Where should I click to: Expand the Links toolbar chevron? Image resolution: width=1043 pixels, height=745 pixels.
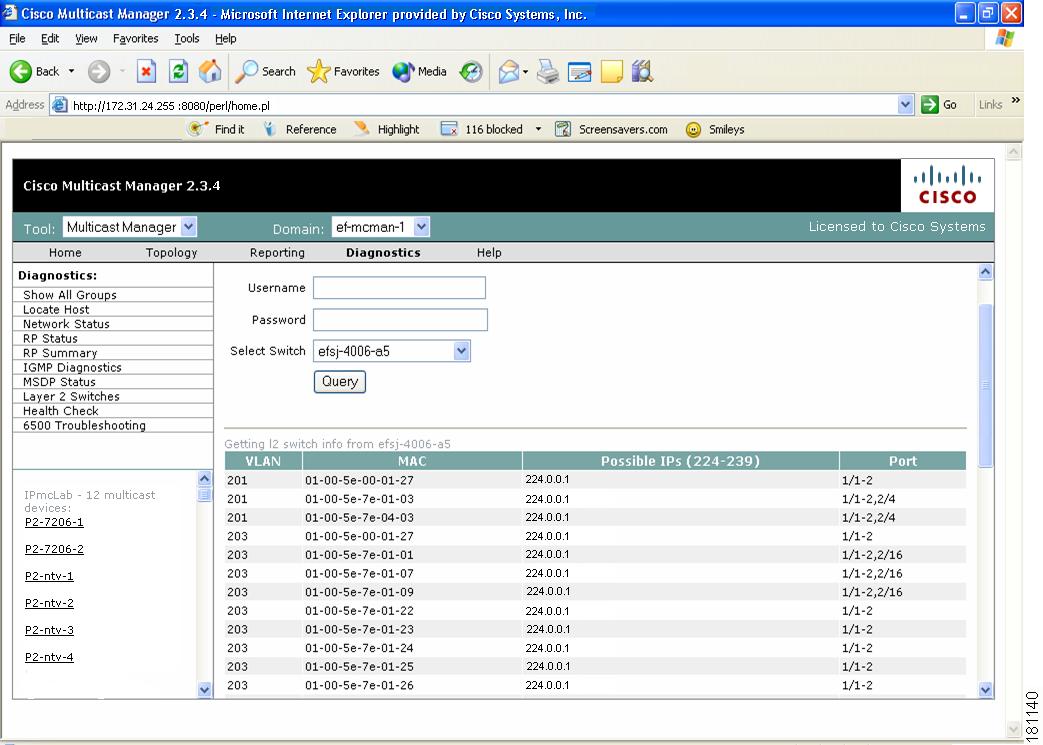coord(1016,100)
